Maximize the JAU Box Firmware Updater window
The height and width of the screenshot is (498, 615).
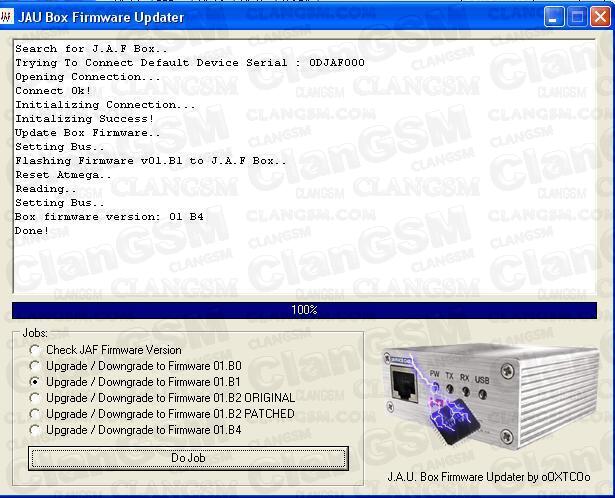[x=577, y=16]
